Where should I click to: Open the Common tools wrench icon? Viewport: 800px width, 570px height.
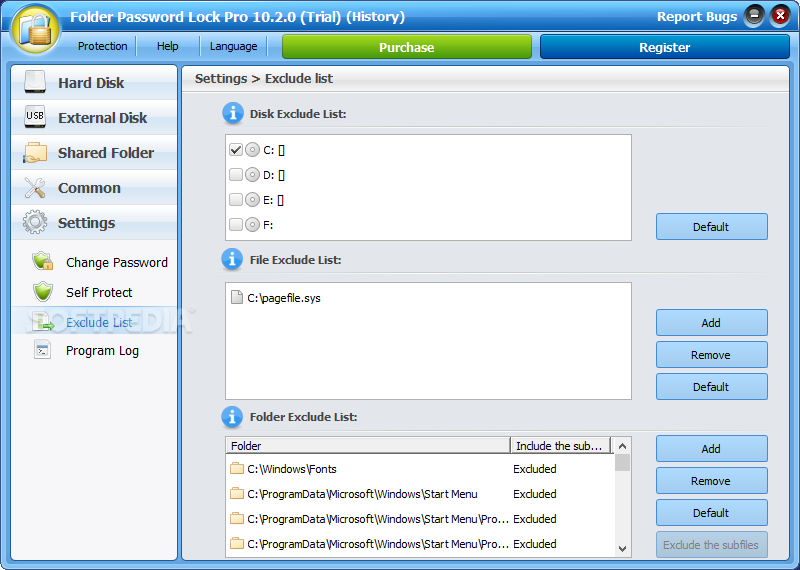click(35, 188)
